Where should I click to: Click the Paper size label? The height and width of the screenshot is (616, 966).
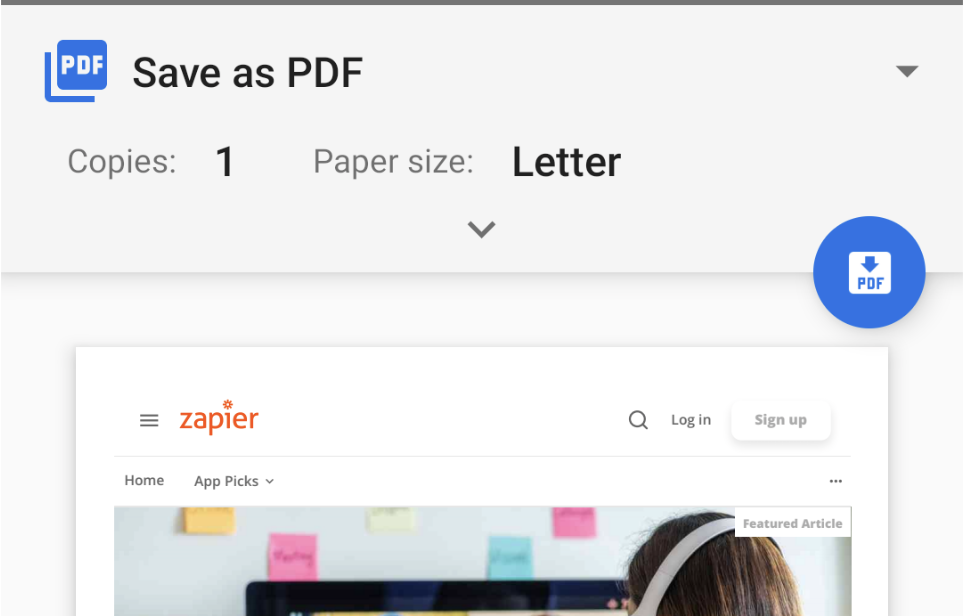pos(394,162)
